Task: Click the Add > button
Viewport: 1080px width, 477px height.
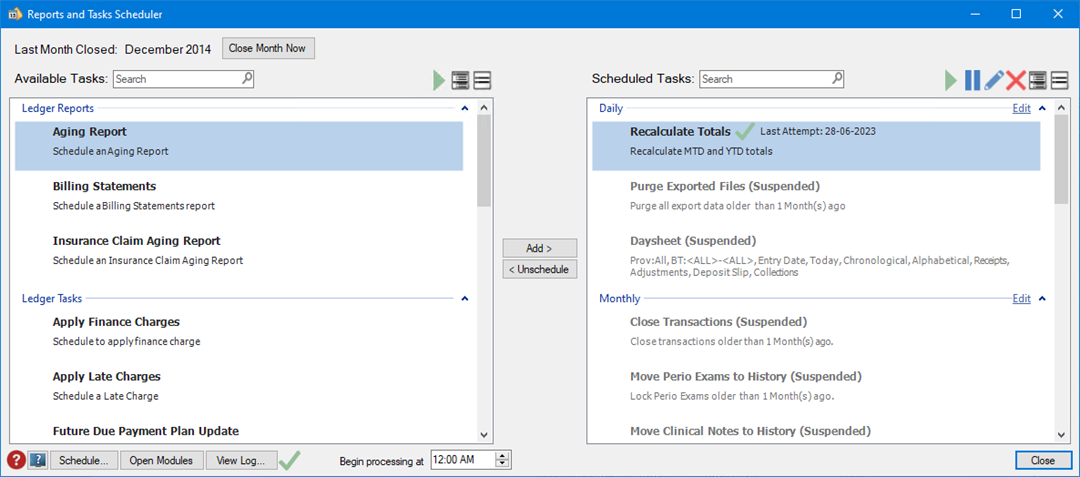Action: [x=540, y=248]
